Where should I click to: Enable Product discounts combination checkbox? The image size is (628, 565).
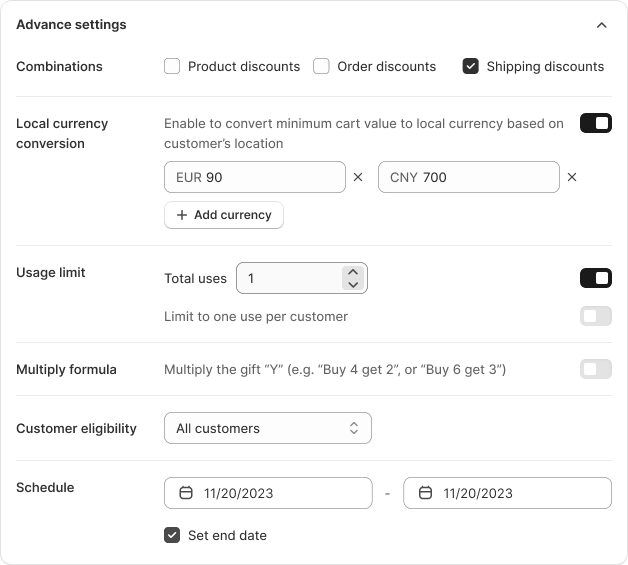coord(172,67)
